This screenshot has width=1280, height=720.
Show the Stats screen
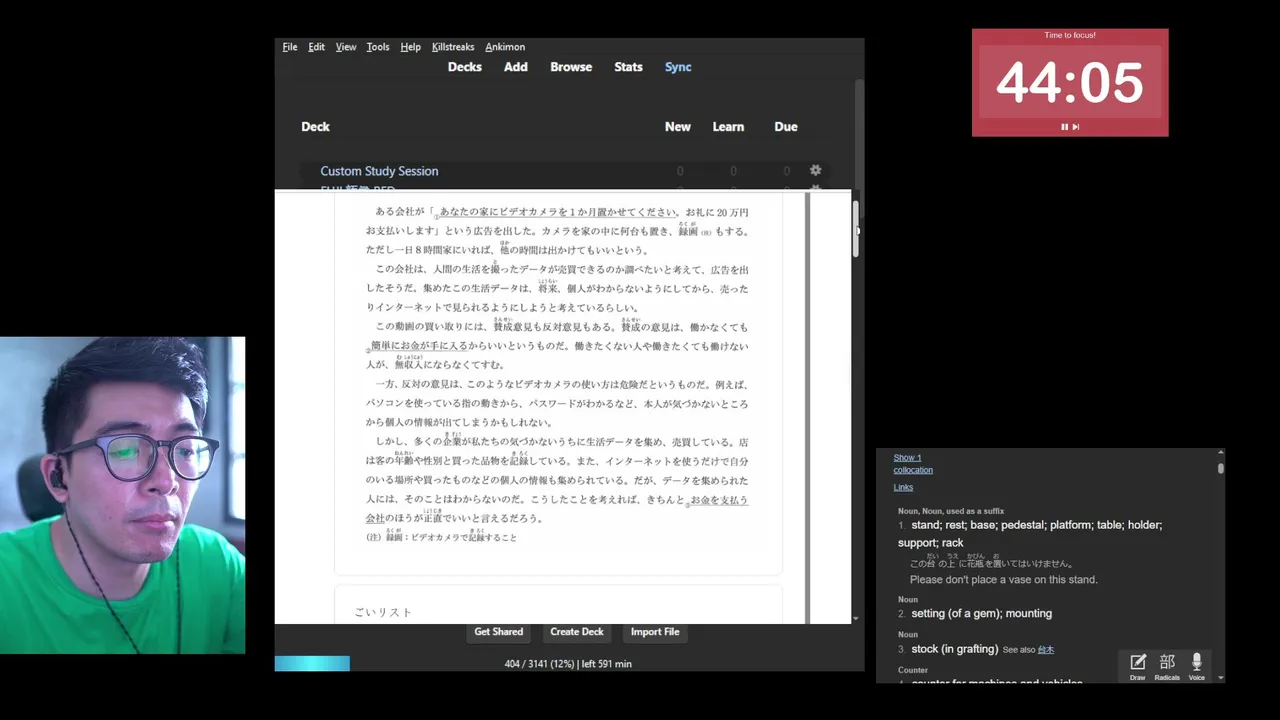(x=628, y=67)
